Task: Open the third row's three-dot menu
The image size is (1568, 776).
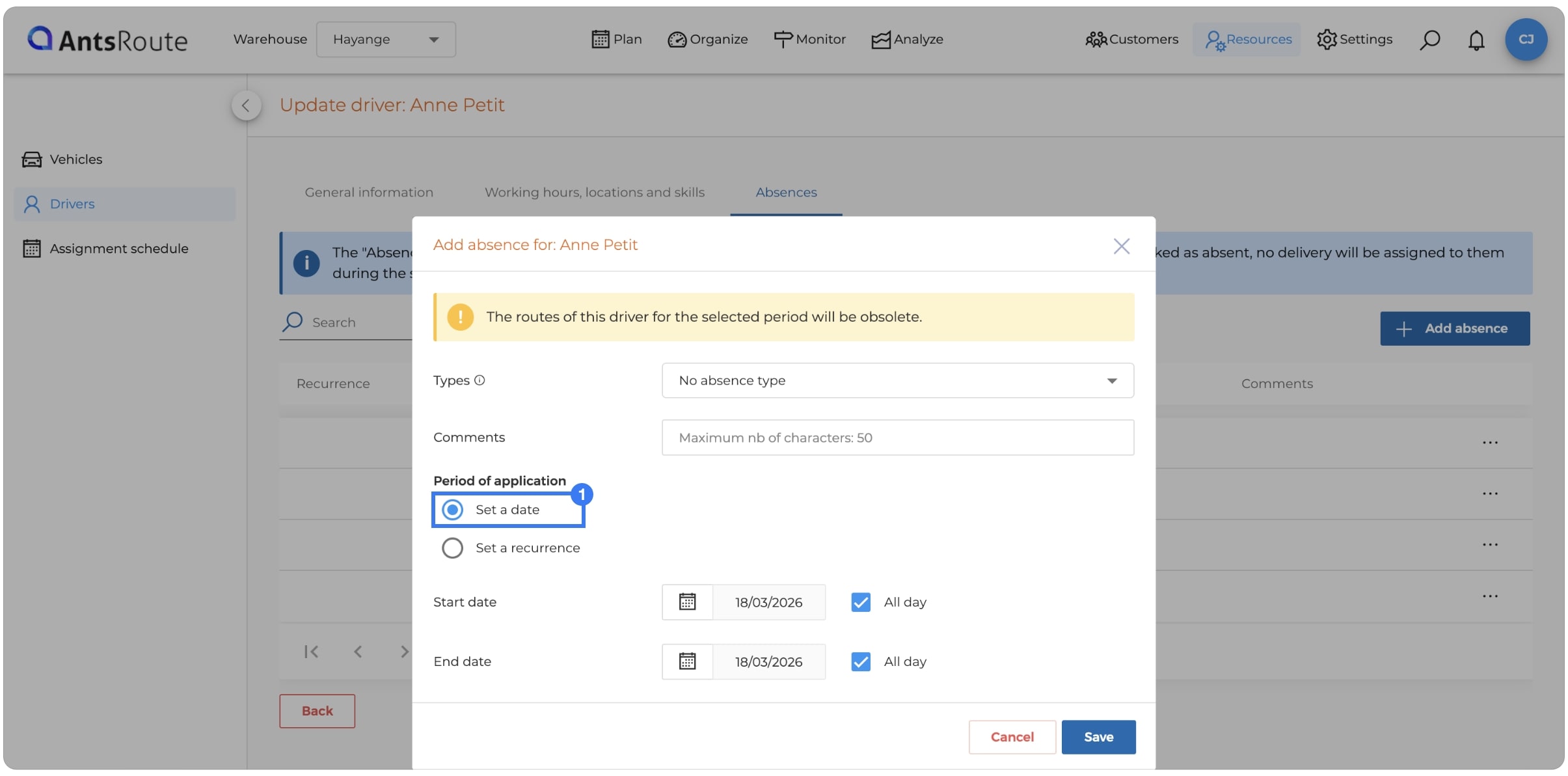Action: click(1490, 545)
